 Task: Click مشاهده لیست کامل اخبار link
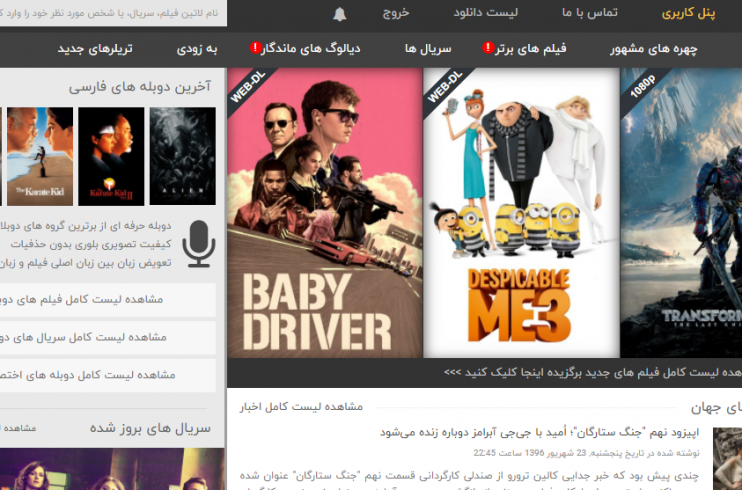tap(301, 407)
